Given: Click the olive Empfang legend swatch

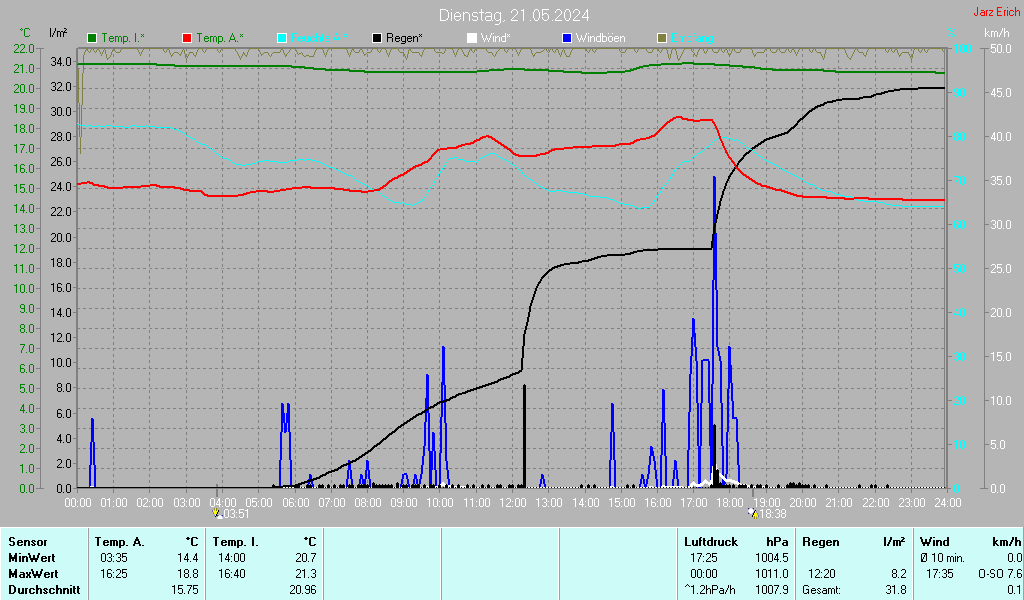Looking at the screenshot, I should click(662, 39).
